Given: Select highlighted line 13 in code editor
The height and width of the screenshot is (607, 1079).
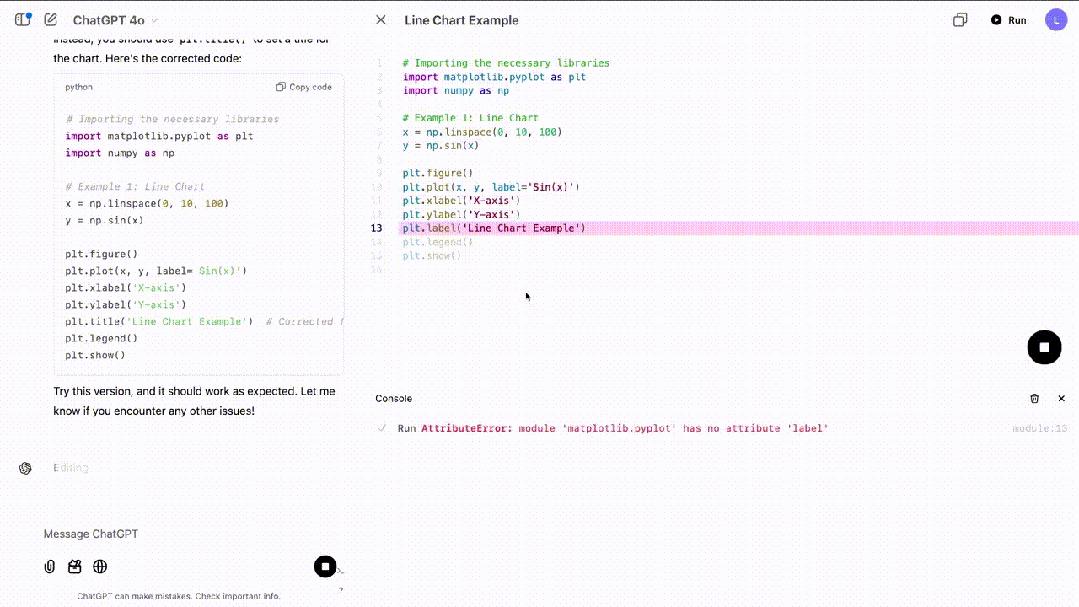Looking at the screenshot, I should [x=494, y=228].
